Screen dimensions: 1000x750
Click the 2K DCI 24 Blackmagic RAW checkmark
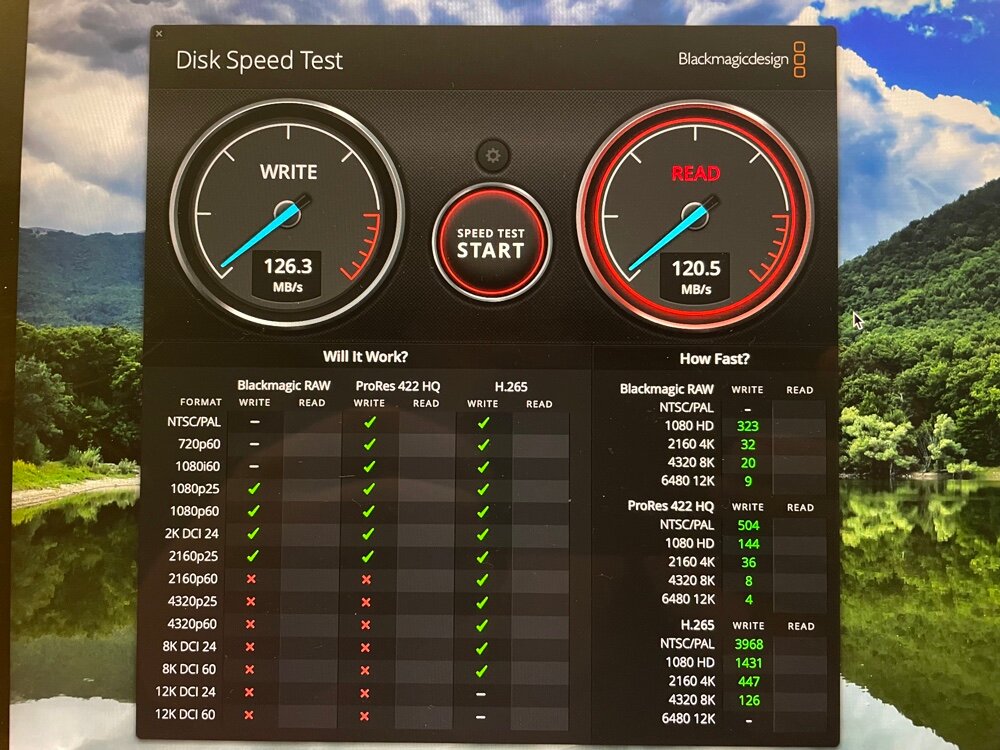click(253, 534)
